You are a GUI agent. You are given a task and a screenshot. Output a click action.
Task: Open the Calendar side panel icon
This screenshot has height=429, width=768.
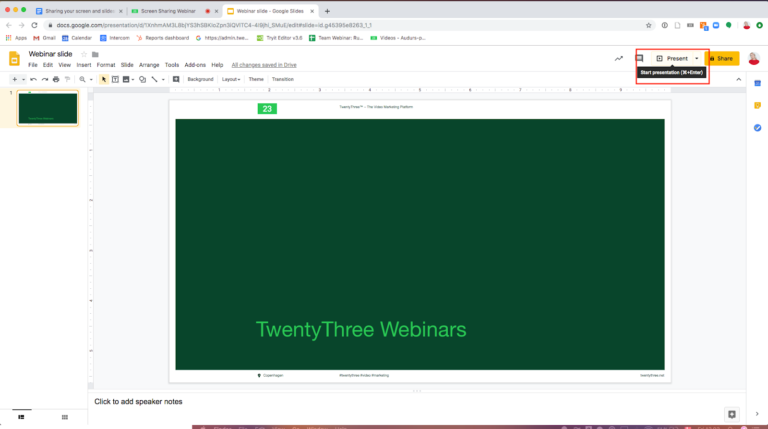[x=757, y=84]
